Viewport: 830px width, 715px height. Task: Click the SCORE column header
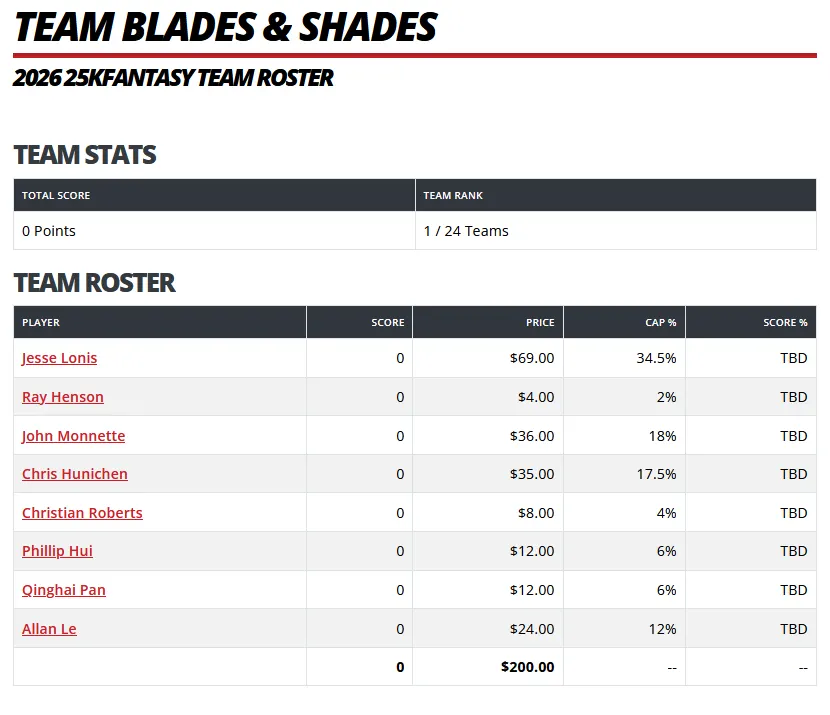359,322
